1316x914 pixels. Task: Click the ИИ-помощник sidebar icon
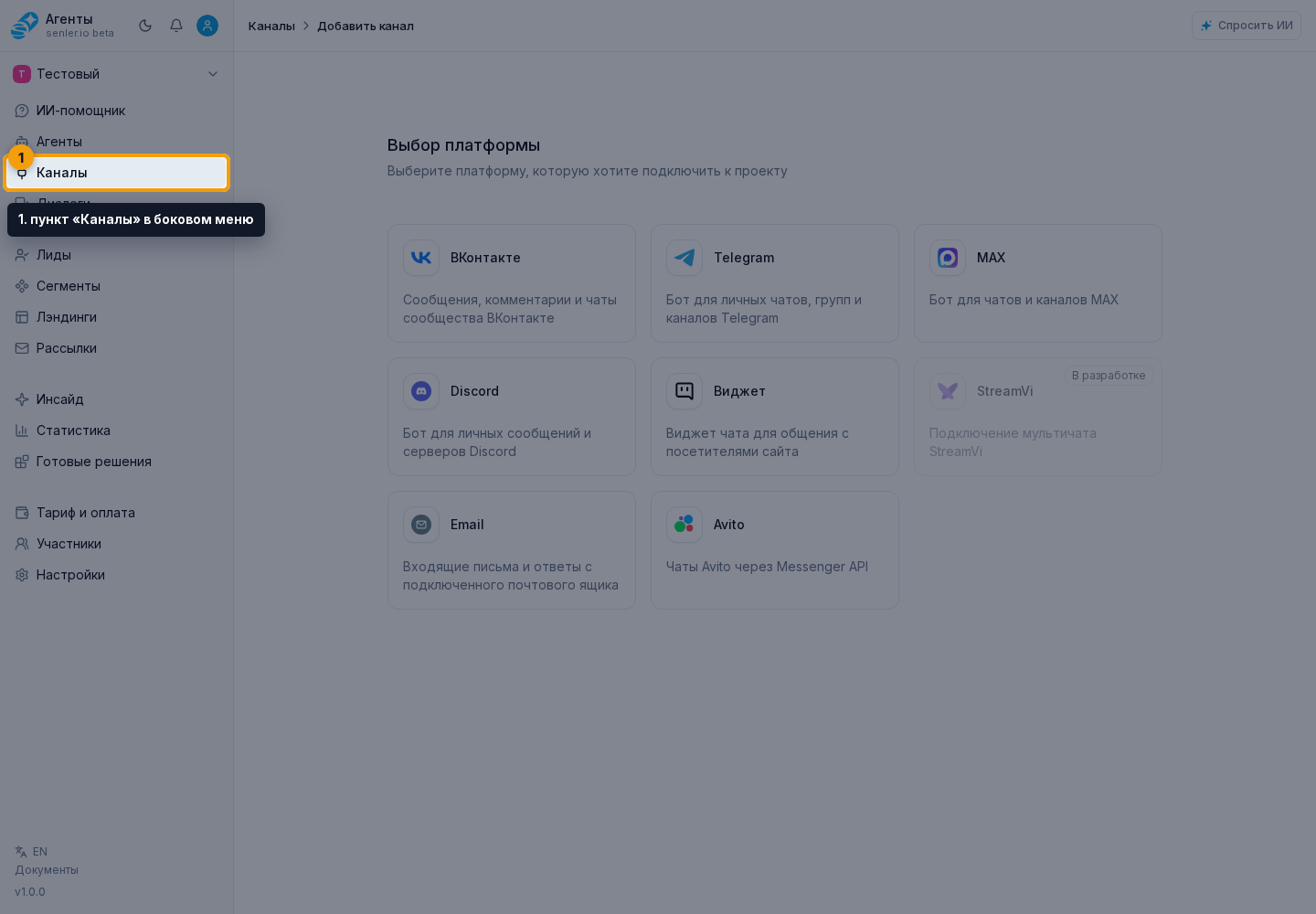pyautogui.click(x=22, y=111)
